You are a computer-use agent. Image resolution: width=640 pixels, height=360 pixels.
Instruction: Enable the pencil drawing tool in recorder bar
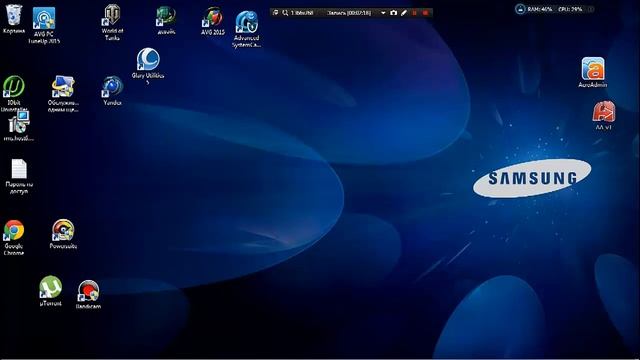pyautogui.click(x=404, y=13)
